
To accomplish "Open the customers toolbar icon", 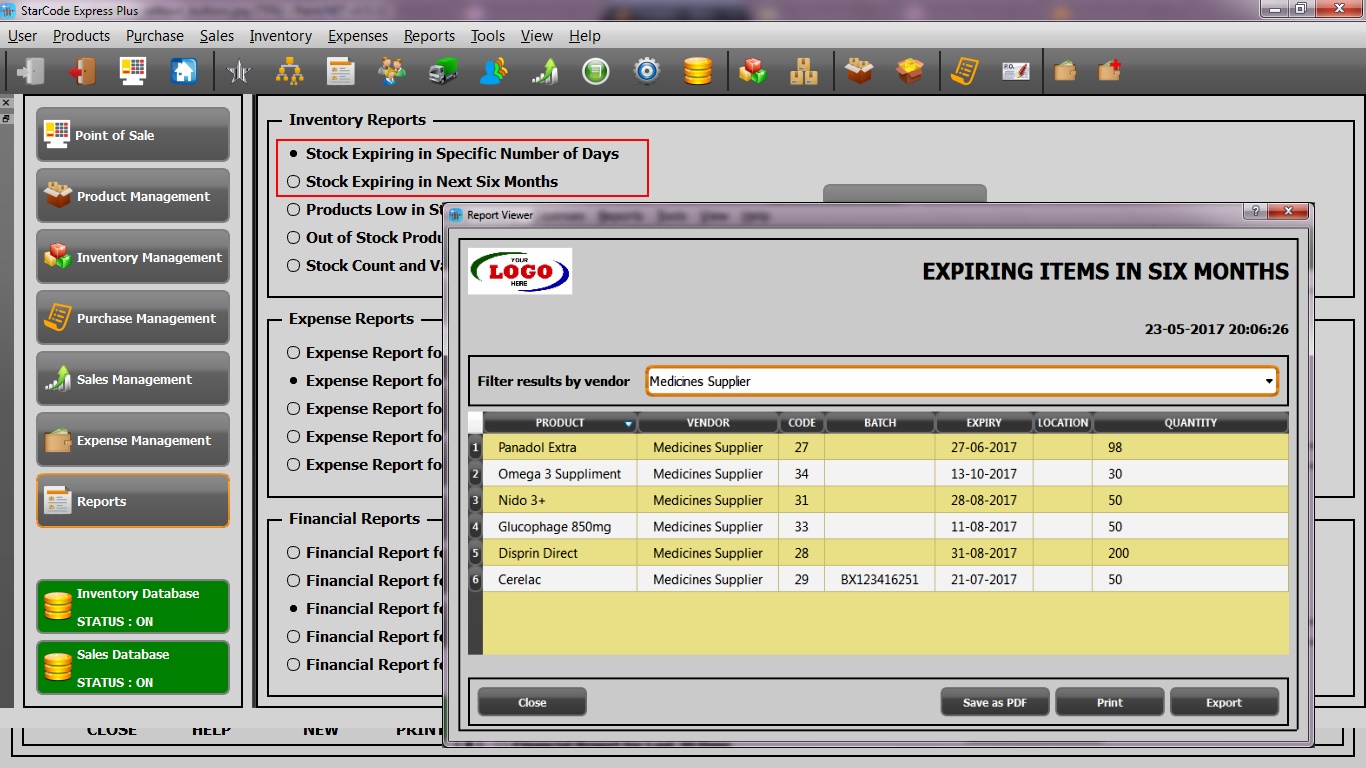I will pos(493,70).
